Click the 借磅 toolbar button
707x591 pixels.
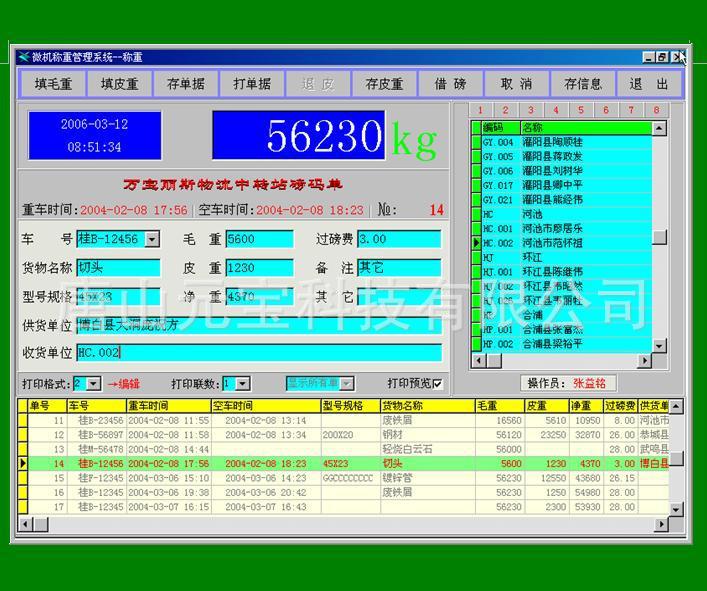point(450,84)
